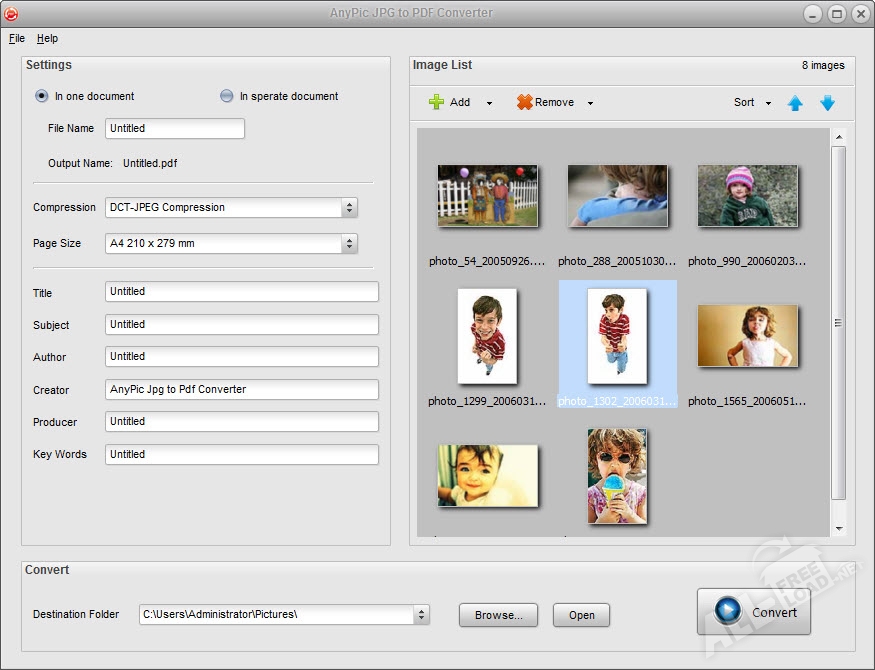Move image up with blue up arrow
This screenshot has height=670, width=875.
pos(795,103)
